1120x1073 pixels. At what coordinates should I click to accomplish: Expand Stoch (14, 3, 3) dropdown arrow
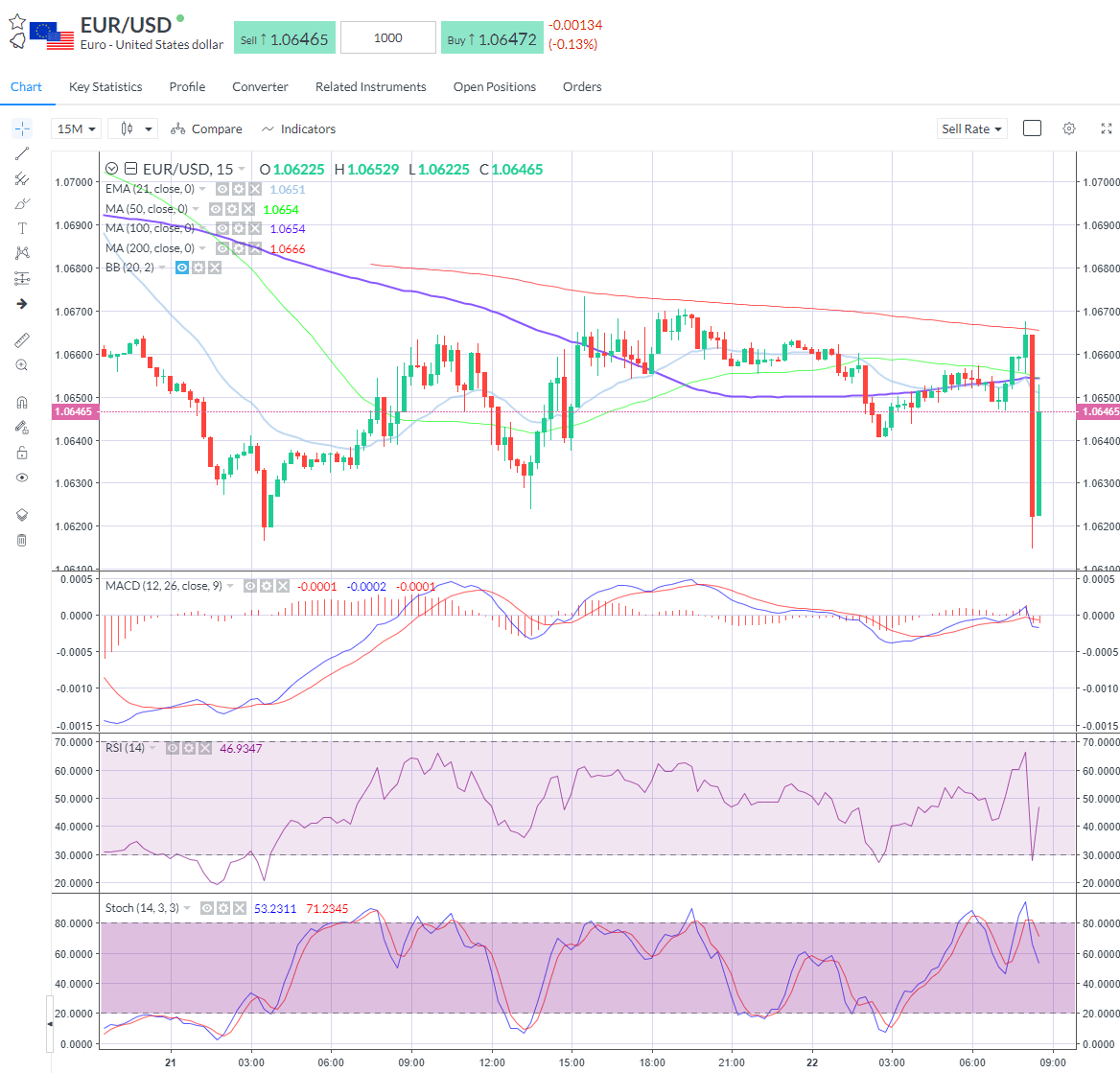(187, 908)
